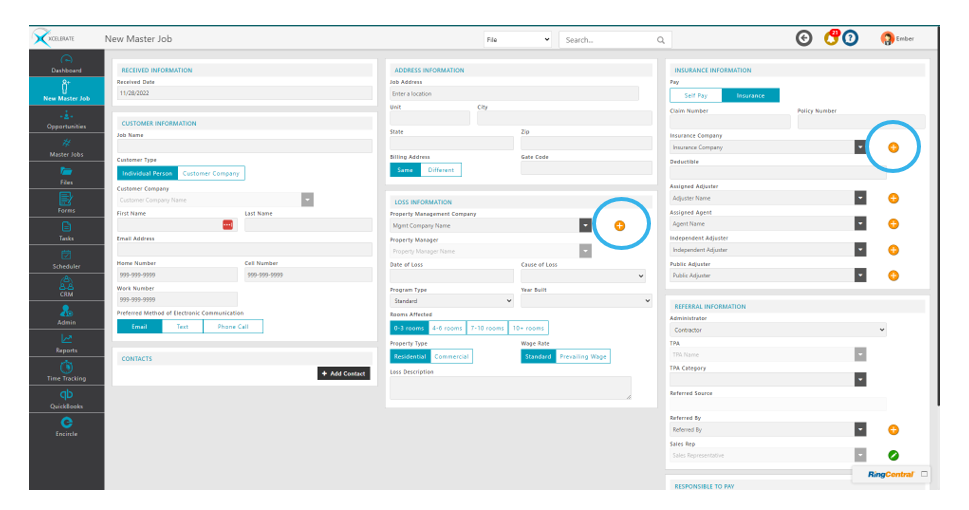Select Different billing address option

point(441,170)
